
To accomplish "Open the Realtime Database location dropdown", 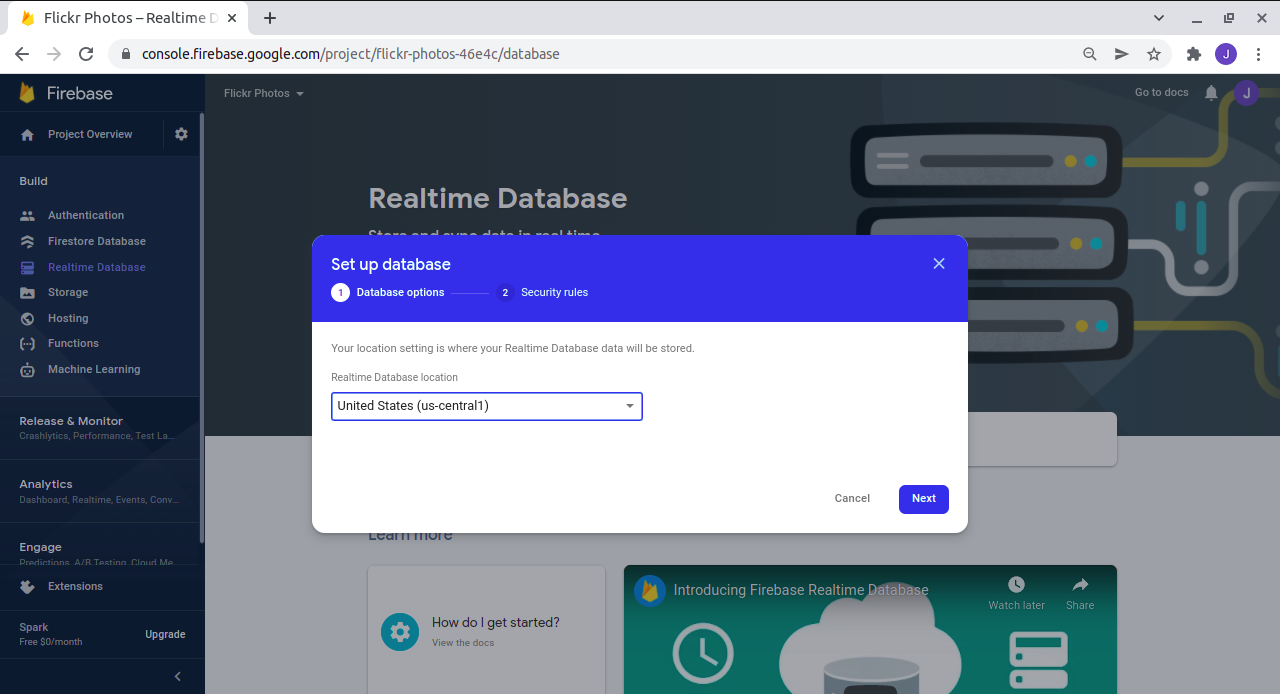I will point(487,406).
